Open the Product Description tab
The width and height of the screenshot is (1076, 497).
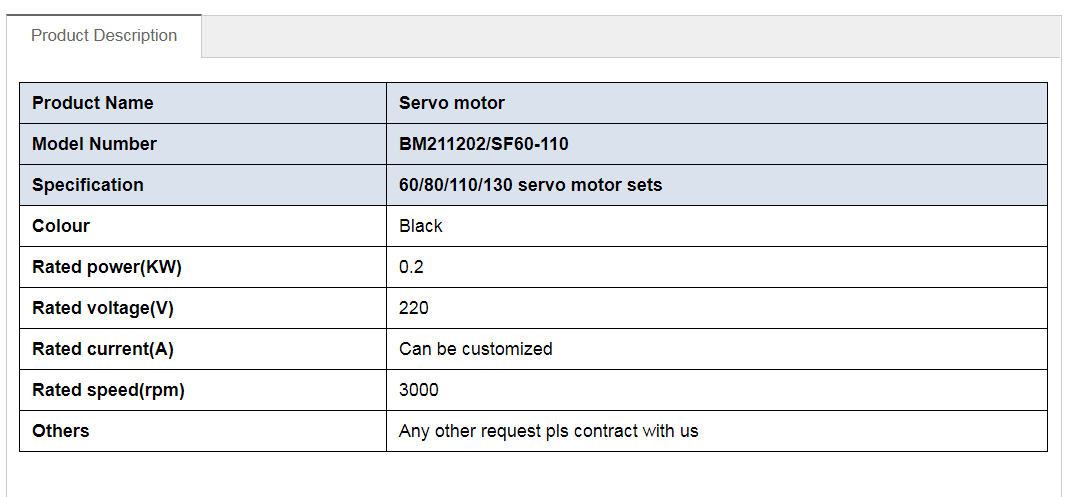pos(104,36)
